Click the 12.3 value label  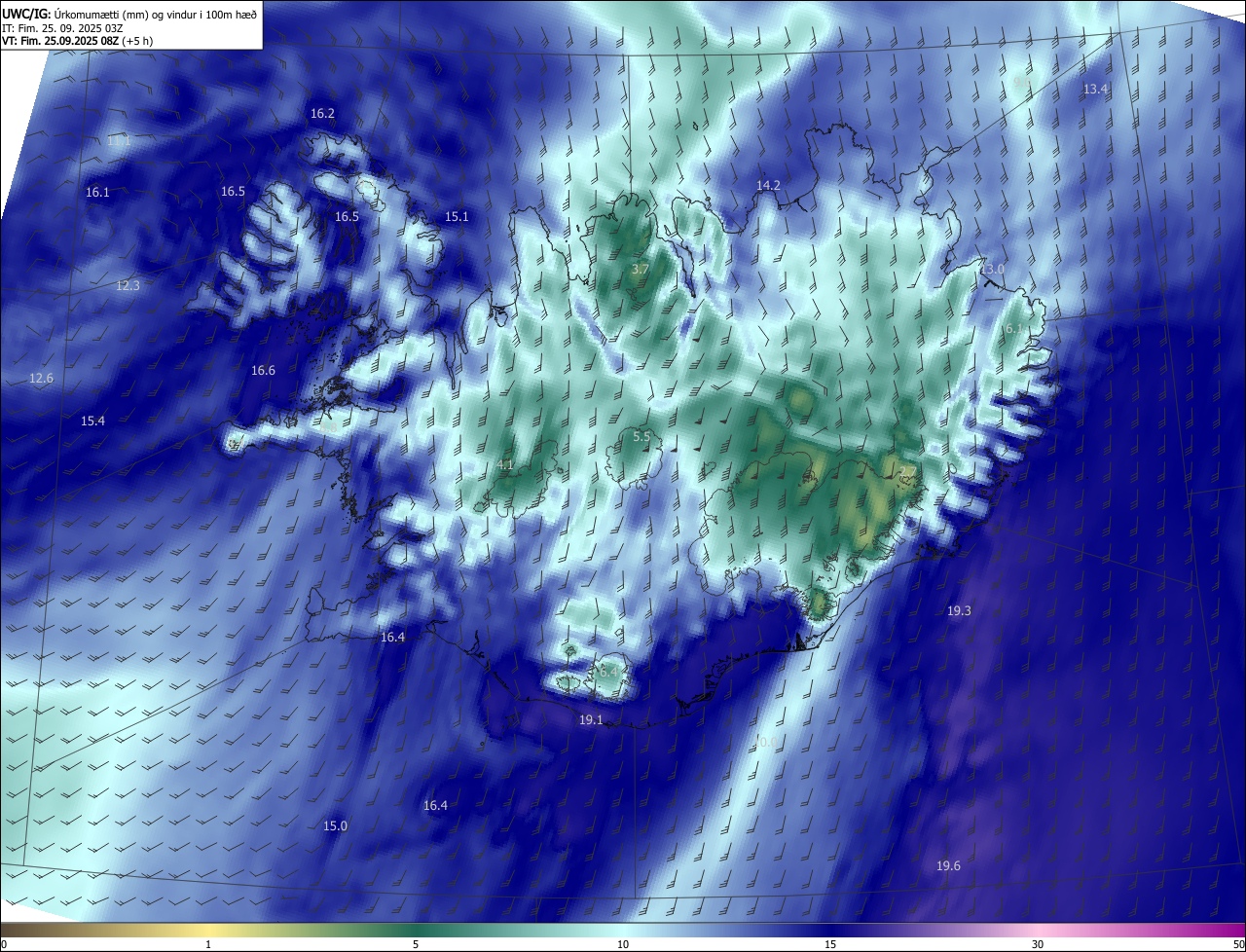coord(128,286)
